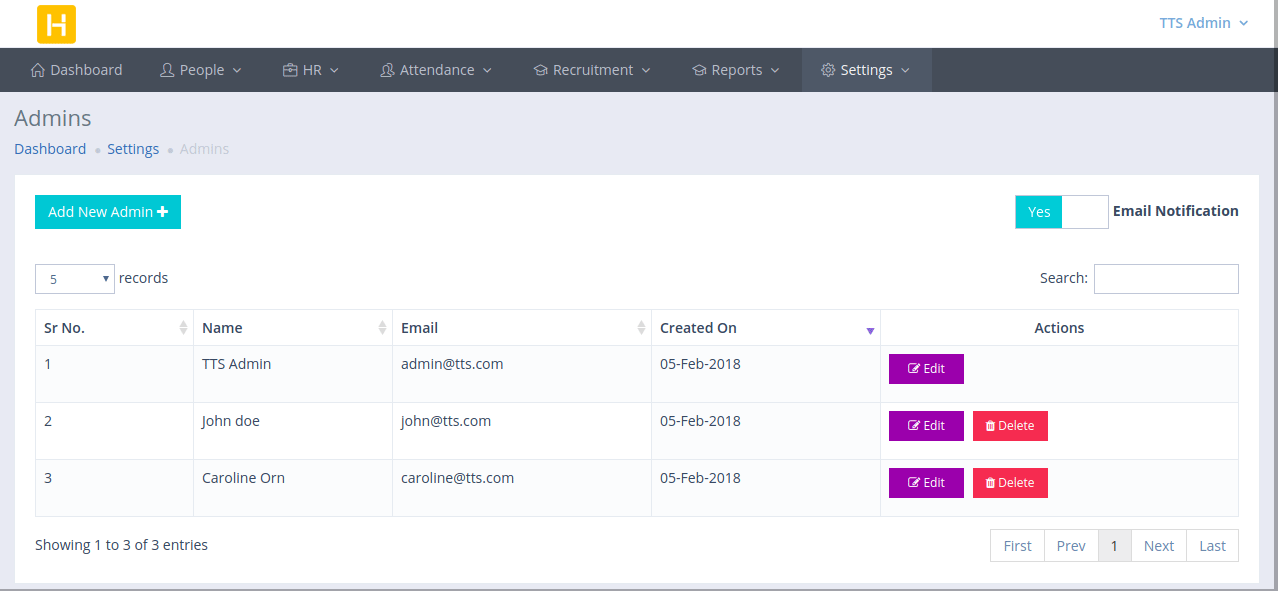Click the Recruitment icon in the navbar
This screenshot has height=591, width=1278.
coord(541,69)
